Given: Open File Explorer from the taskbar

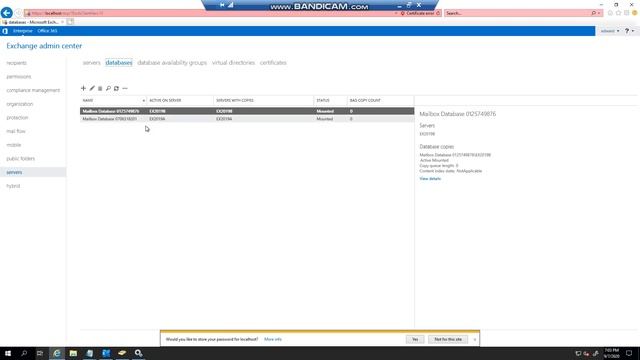Looking at the screenshot, I should coord(73,353).
